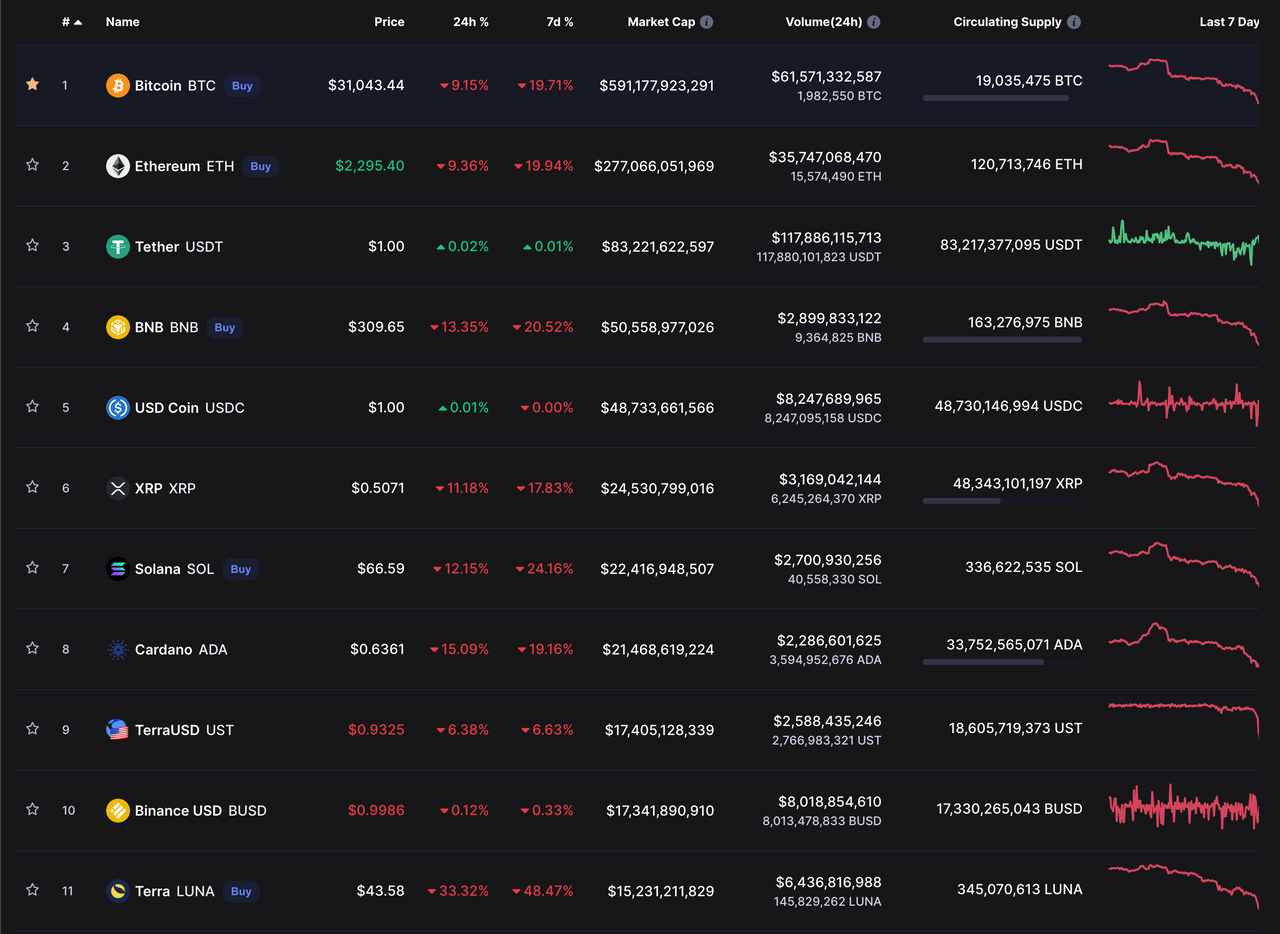Sort by Market Cap column header
Screen dimensions: 1280x934
click(661, 22)
